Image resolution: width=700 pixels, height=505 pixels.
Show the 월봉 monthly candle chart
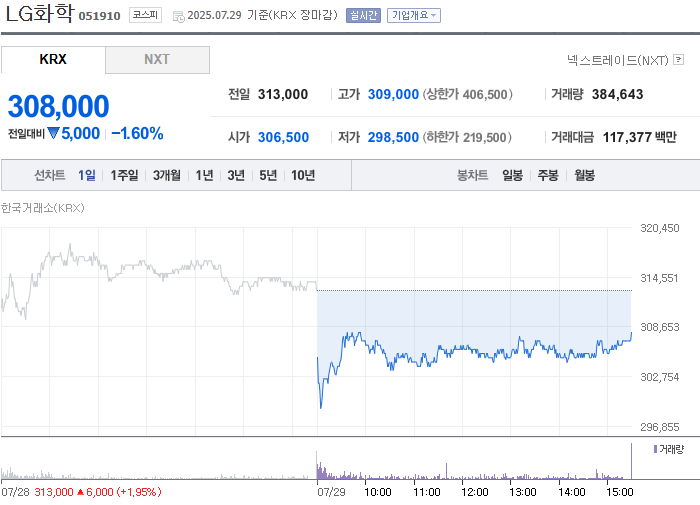[584, 175]
